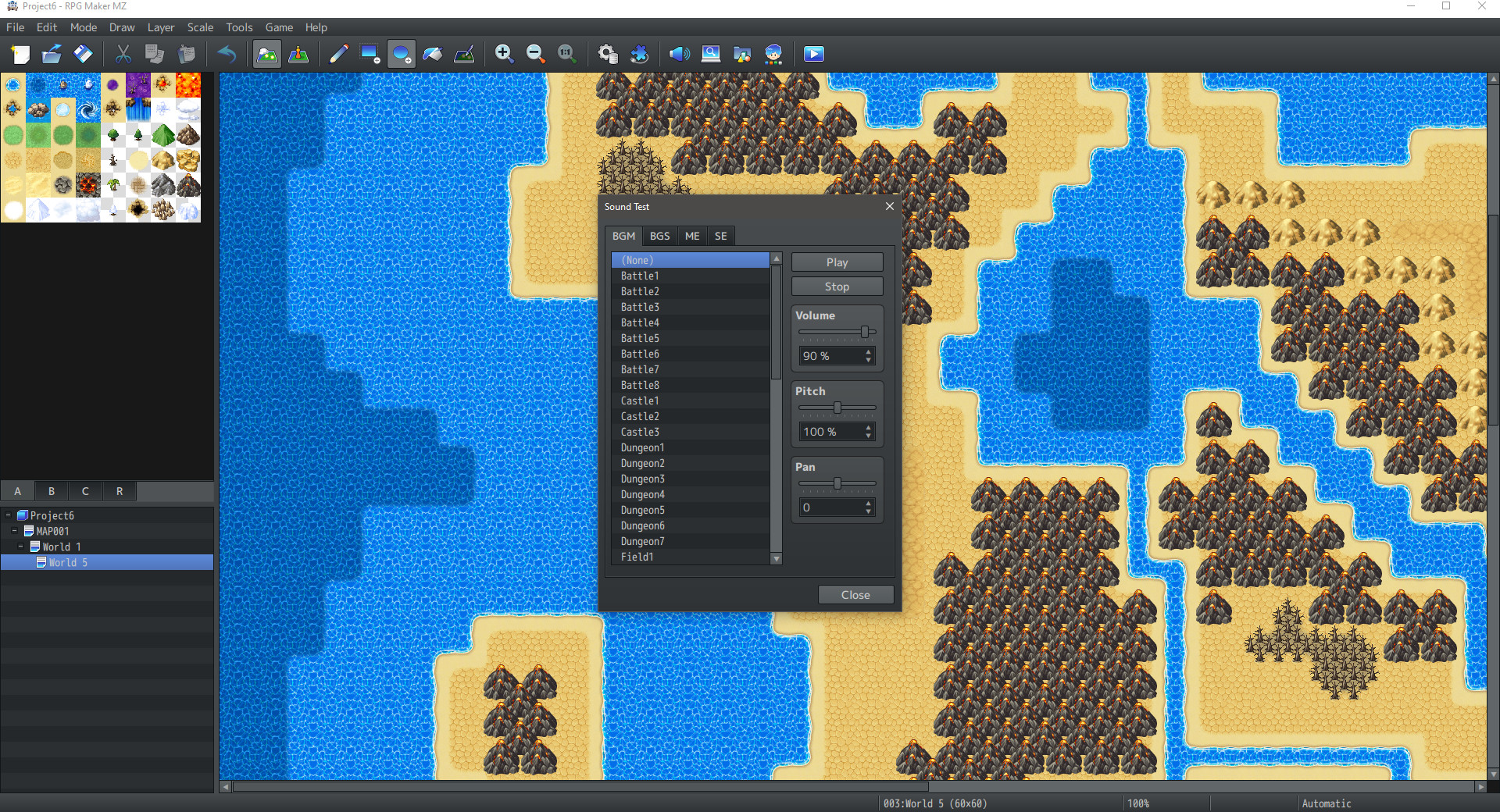Close the Sound Test dialog
The width and height of the screenshot is (1500, 812).
point(855,594)
